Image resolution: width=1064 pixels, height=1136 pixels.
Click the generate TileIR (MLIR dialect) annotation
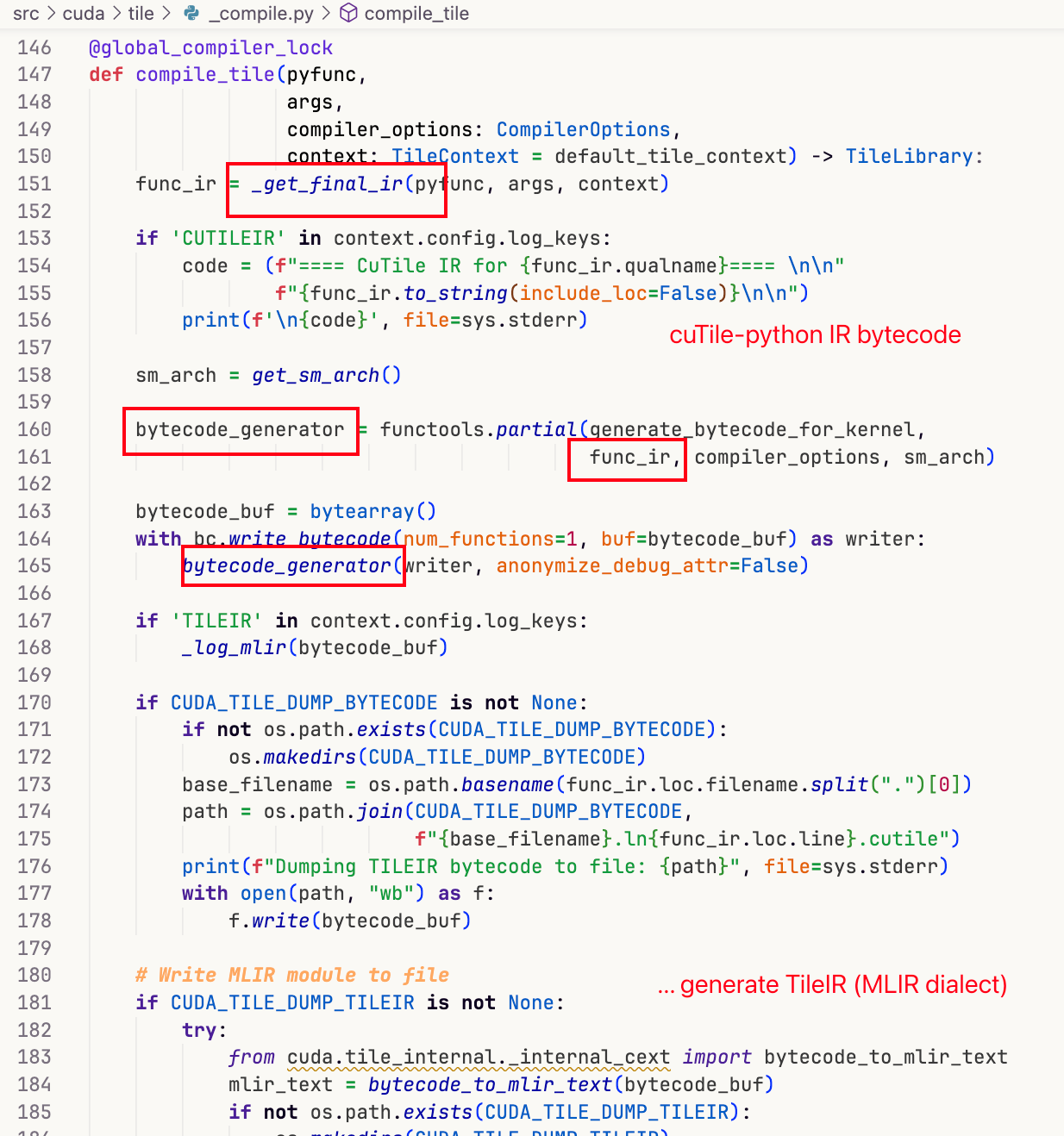point(832,984)
